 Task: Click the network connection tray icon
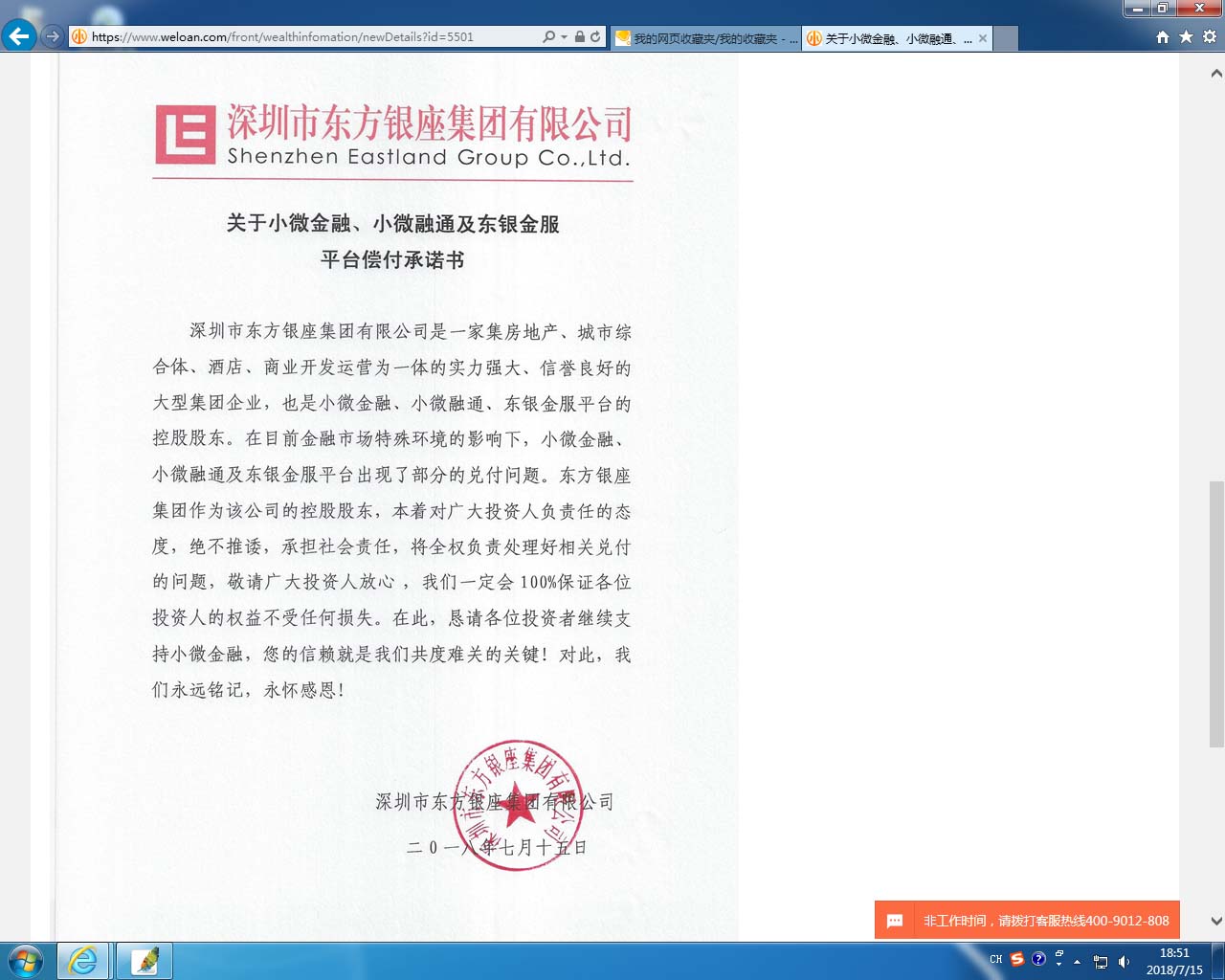(1101, 962)
